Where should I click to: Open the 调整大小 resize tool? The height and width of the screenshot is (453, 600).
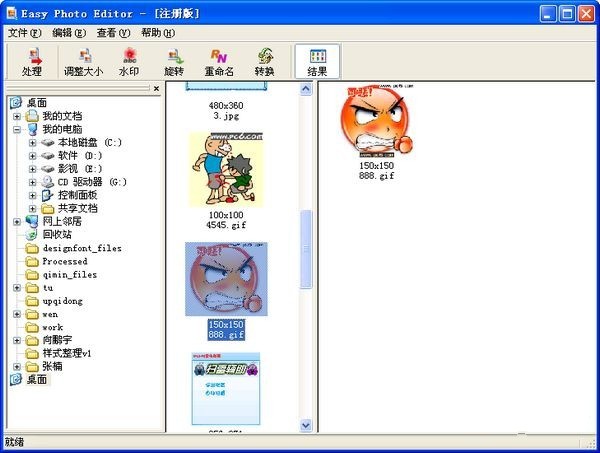point(83,62)
